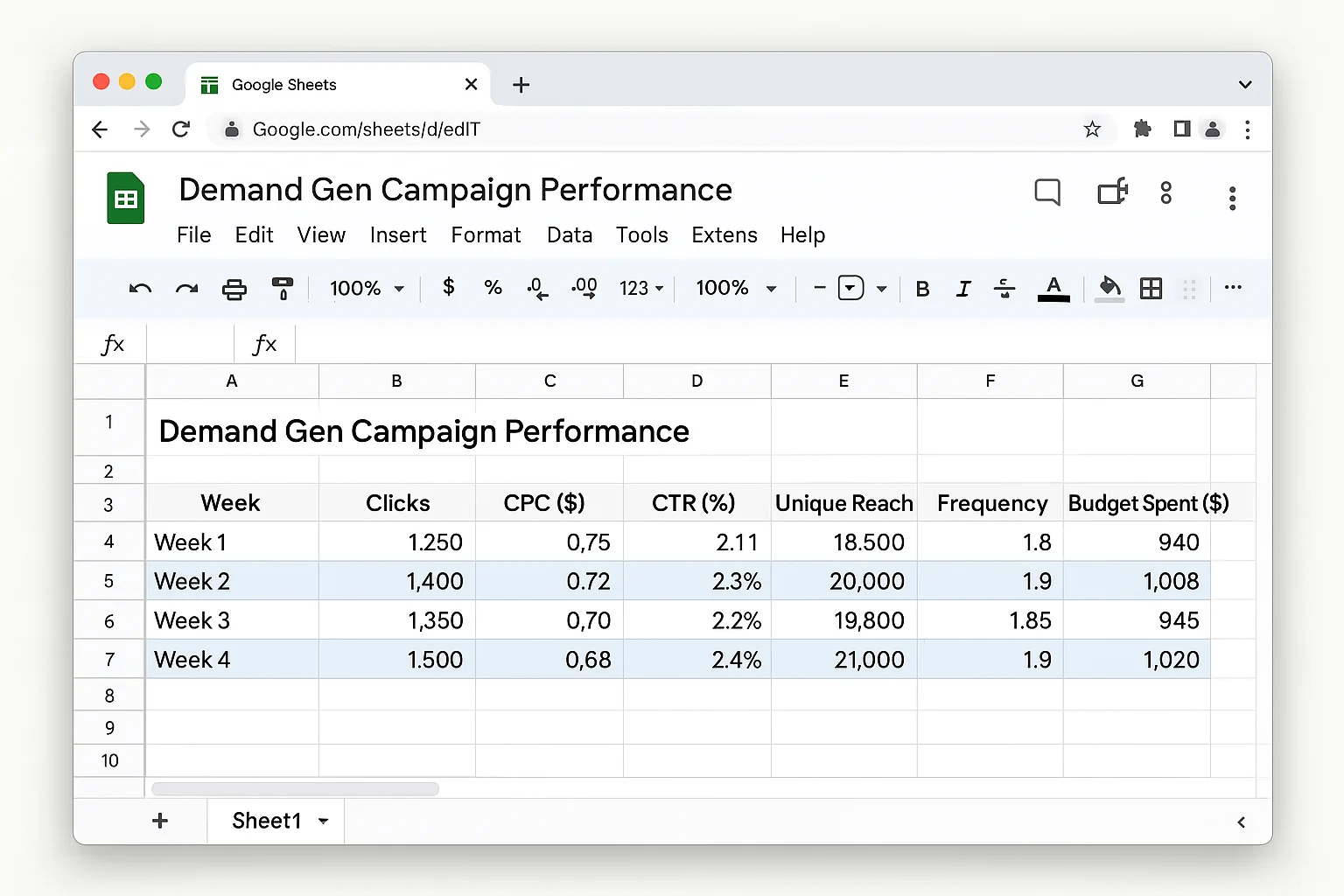The width and height of the screenshot is (1344, 896).
Task: Open the Data menu
Action: point(569,235)
